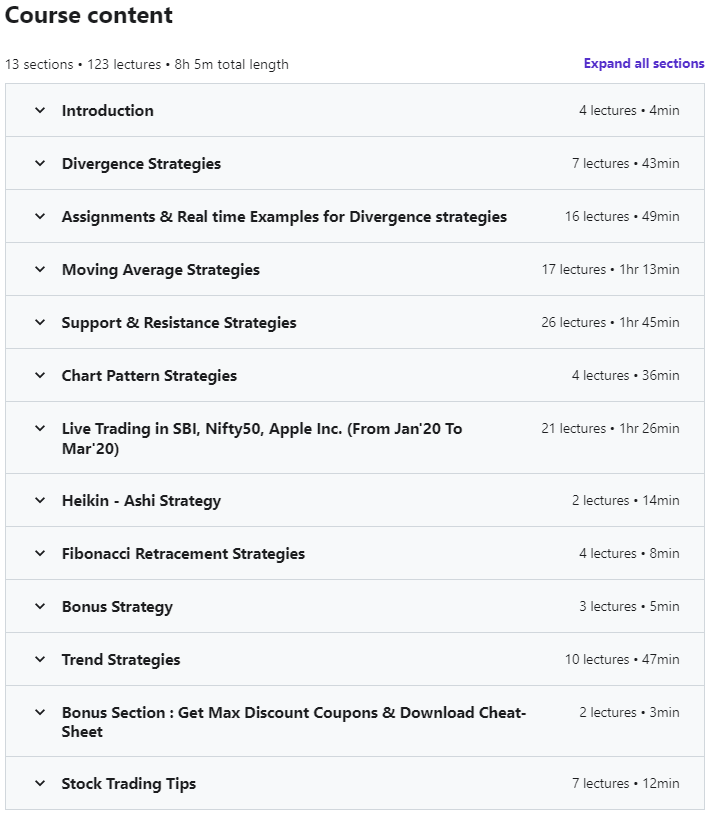The height and width of the screenshot is (815, 711).
Task: Select Moving Average Strategies title text
Action: pyautogui.click(x=161, y=270)
